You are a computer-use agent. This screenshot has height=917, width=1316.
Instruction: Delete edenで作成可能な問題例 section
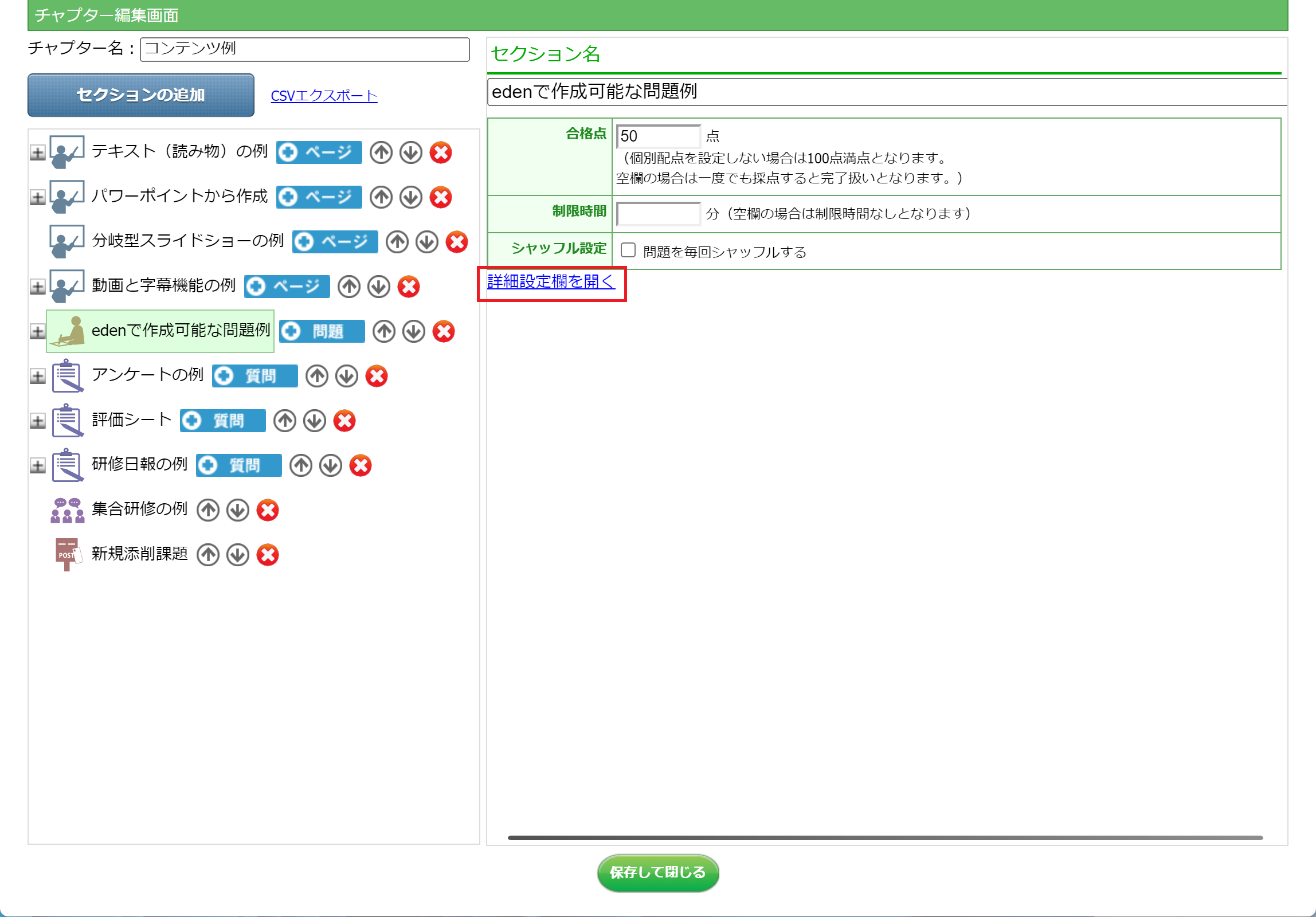pyautogui.click(x=444, y=331)
